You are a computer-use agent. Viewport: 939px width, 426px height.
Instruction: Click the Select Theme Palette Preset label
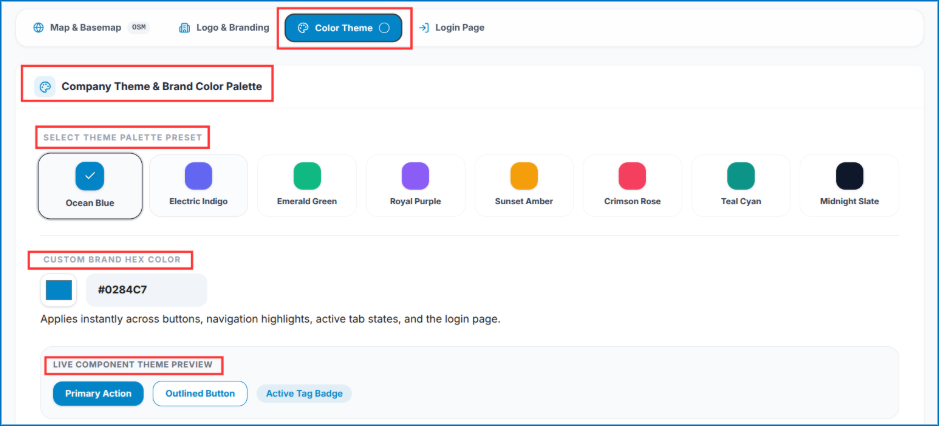(123, 138)
